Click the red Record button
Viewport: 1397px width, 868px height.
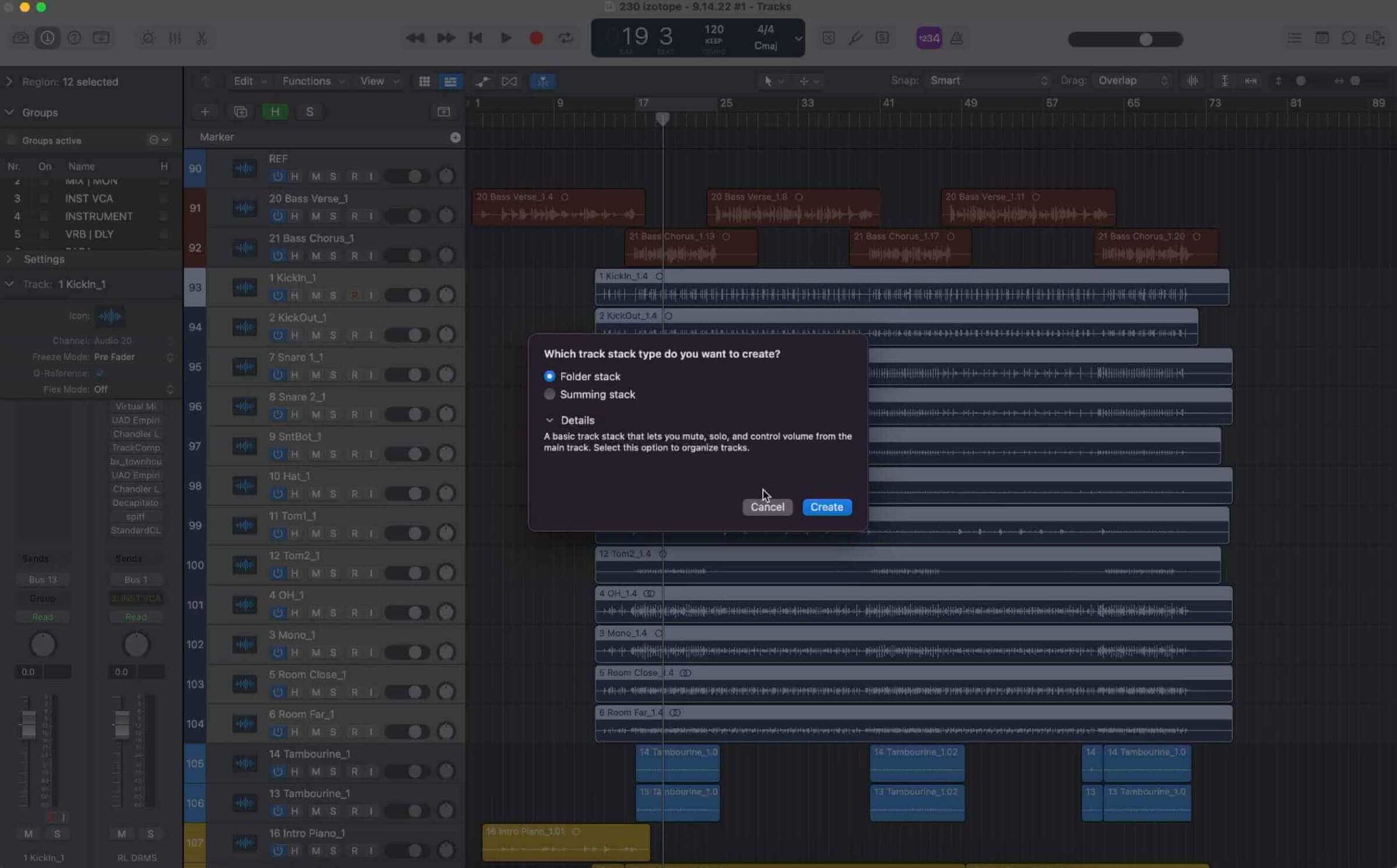[x=536, y=38]
